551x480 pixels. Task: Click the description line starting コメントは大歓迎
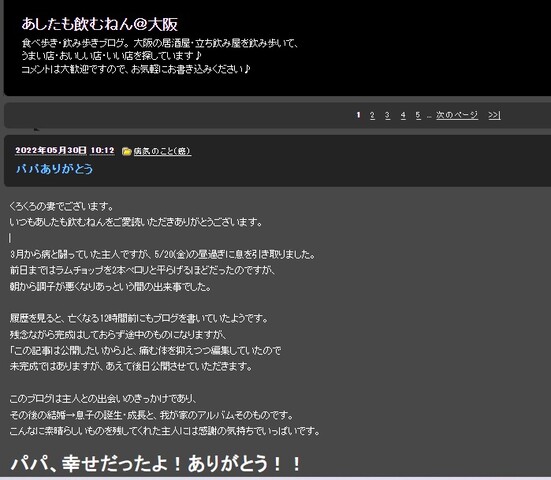[x=136, y=69]
